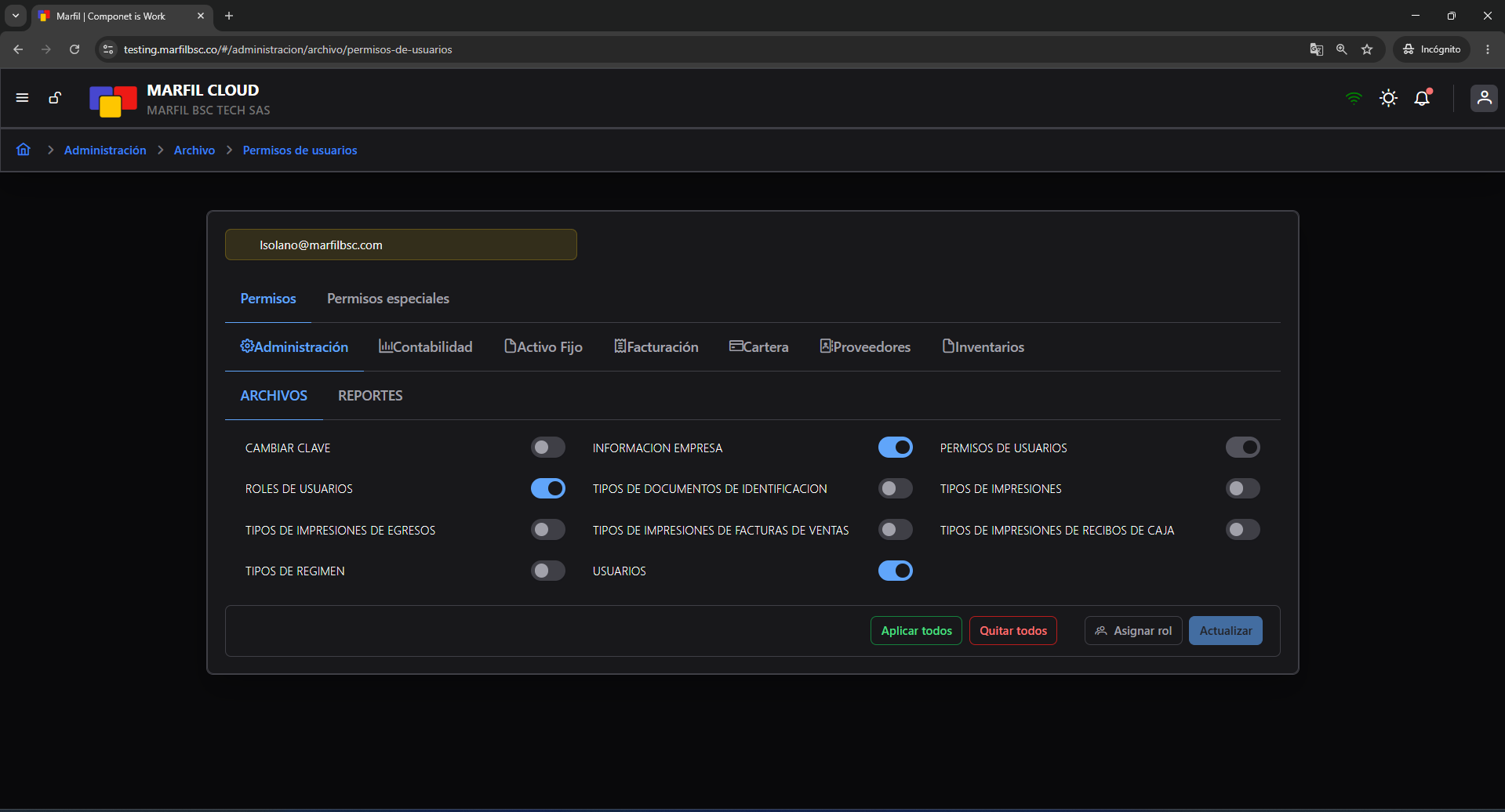The width and height of the screenshot is (1505, 812).
Task: Click Permisos de usuarios breadcrumb link
Action: click(300, 150)
